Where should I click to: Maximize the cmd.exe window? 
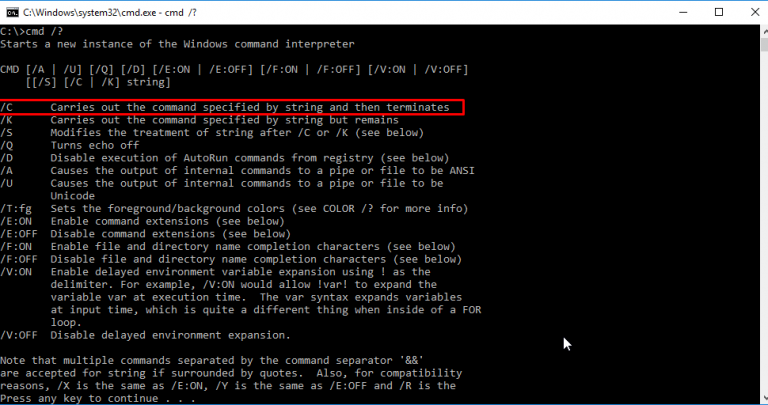point(719,12)
